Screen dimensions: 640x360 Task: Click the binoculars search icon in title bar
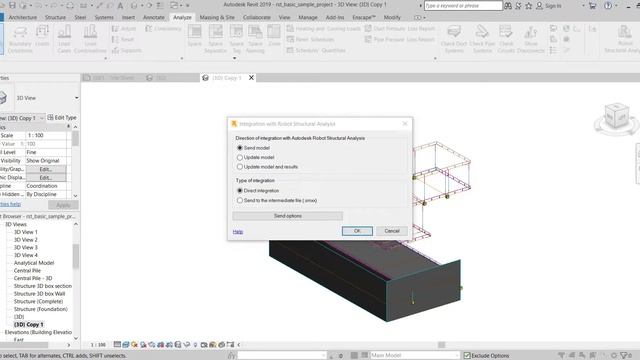point(508,6)
